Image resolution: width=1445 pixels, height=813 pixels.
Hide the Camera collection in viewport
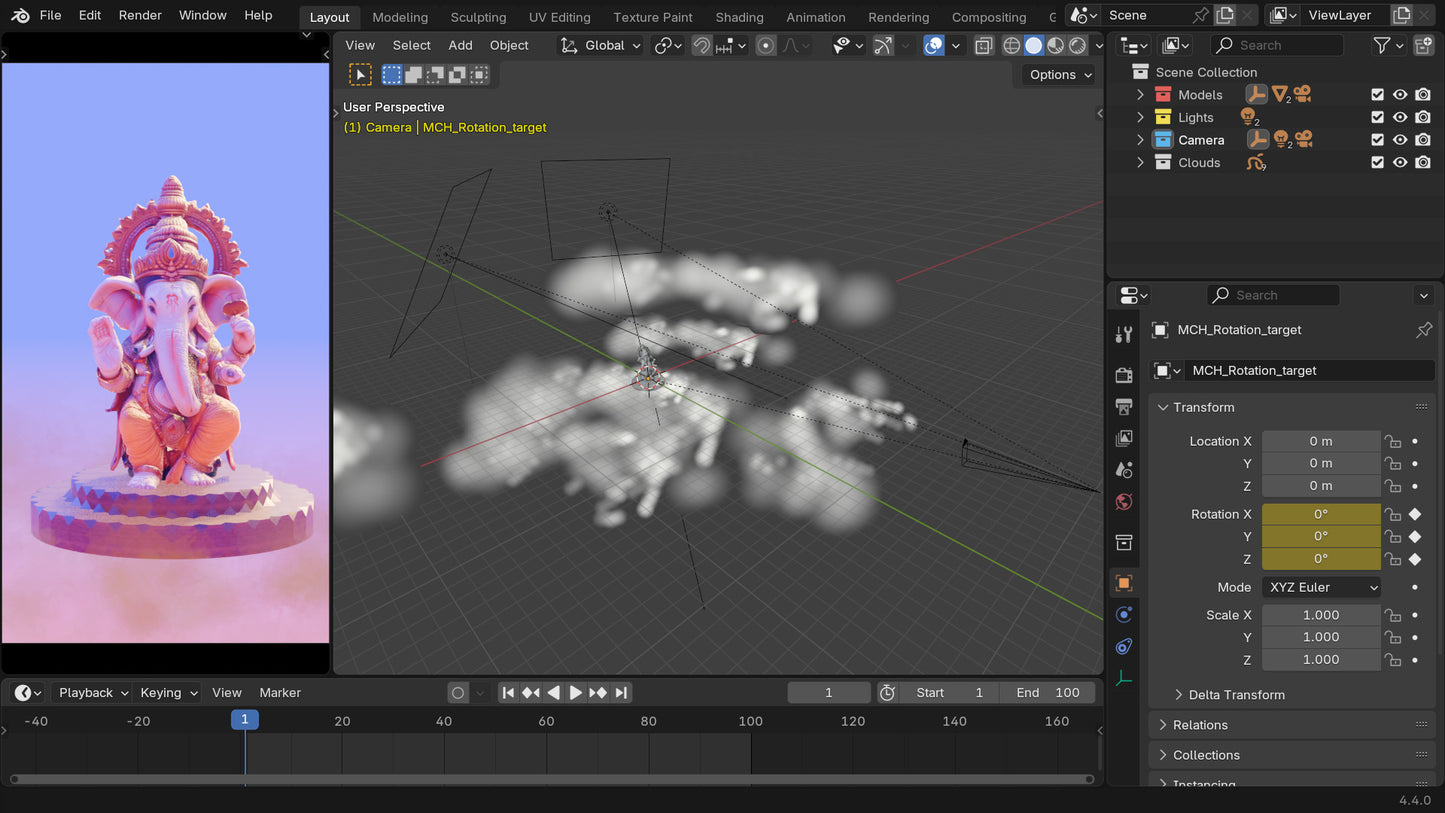coord(1400,140)
